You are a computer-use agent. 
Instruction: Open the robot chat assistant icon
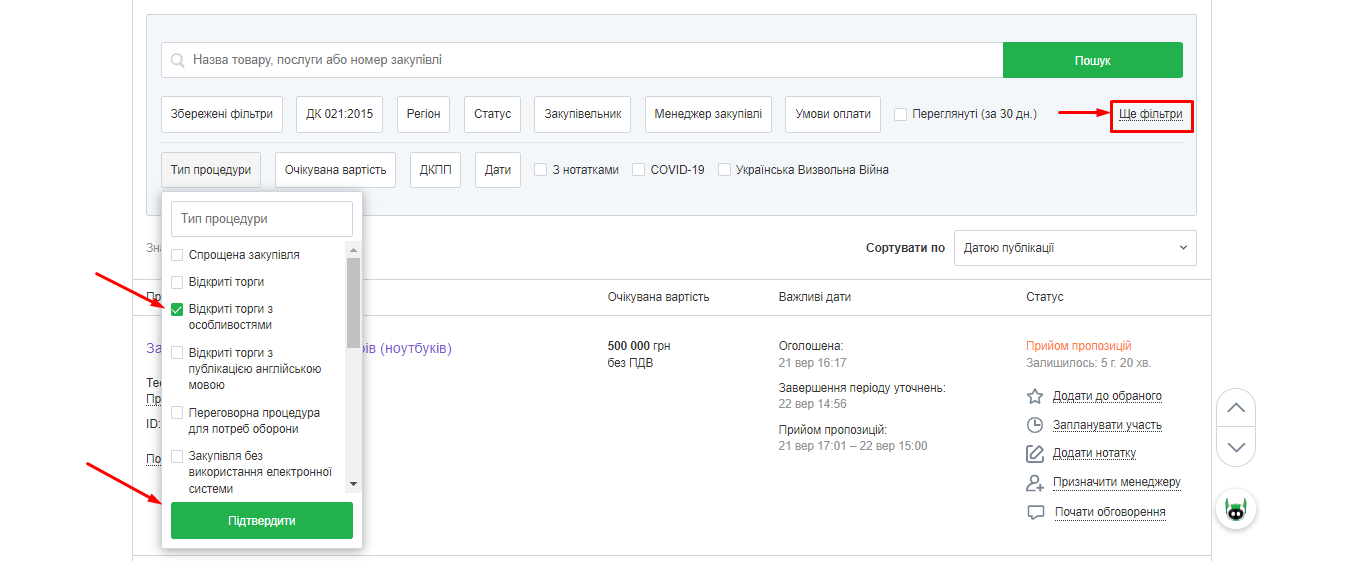(x=1236, y=510)
